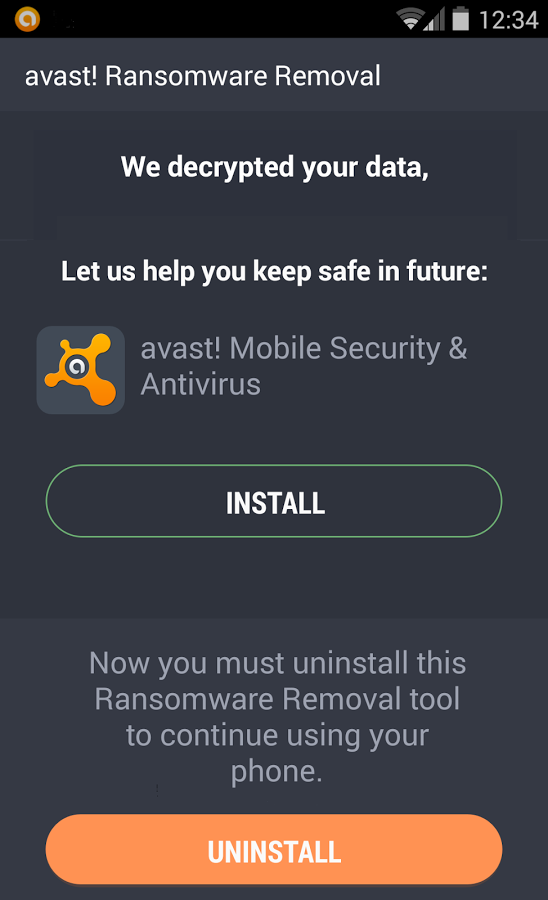The width and height of the screenshot is (548, 900).
Task: Select the word 'Antivirus' in app name
Action: click(201, 384)
